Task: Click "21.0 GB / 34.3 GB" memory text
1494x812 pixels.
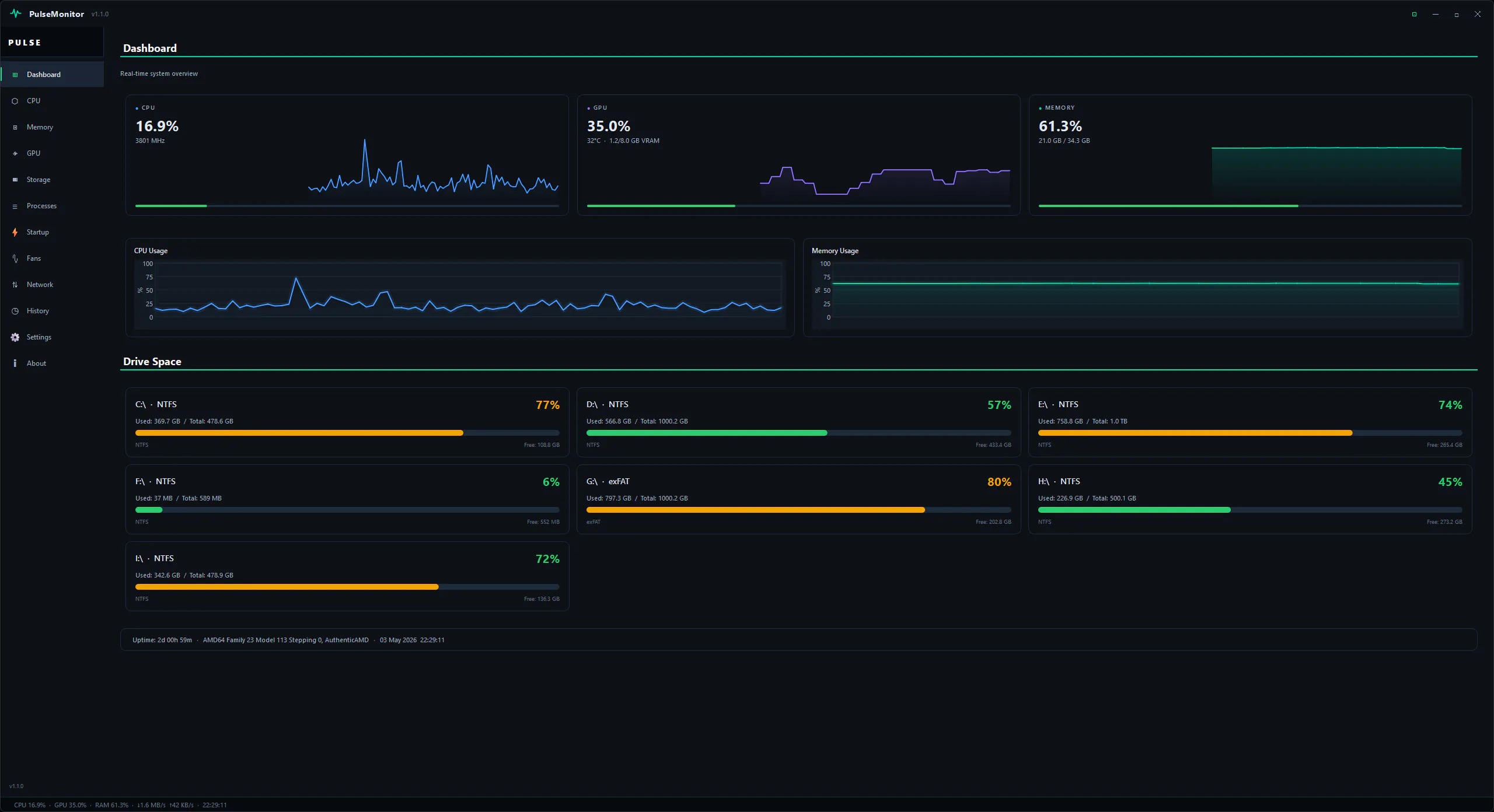Action: (1064, 141)
